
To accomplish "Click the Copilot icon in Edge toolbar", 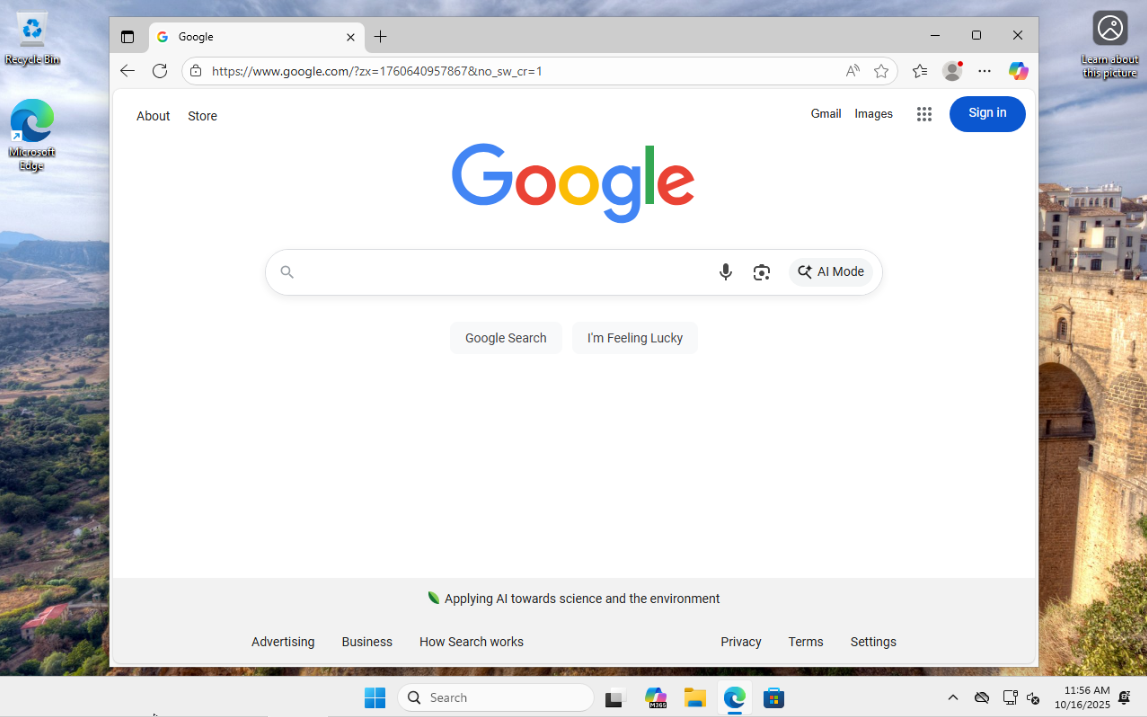I will coord(1018,71).
